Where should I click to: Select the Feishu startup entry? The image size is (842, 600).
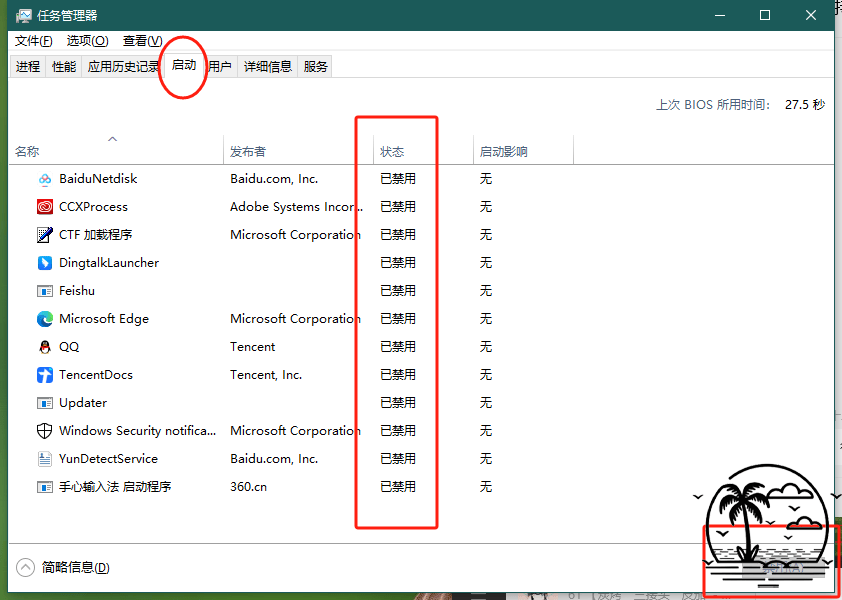tap(420, 291)
